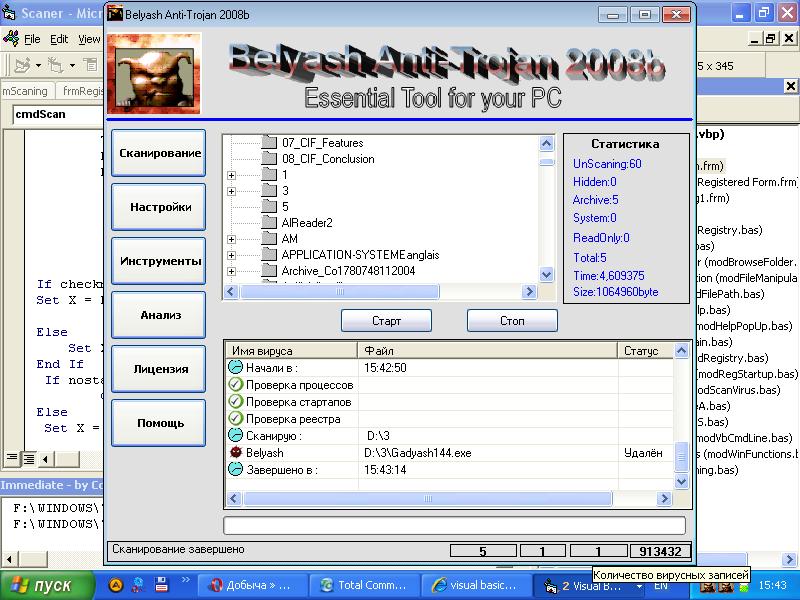The image size is (800, 600).
Task: Click the Belyash virus bug icon
Action: (x=236, y=453)
